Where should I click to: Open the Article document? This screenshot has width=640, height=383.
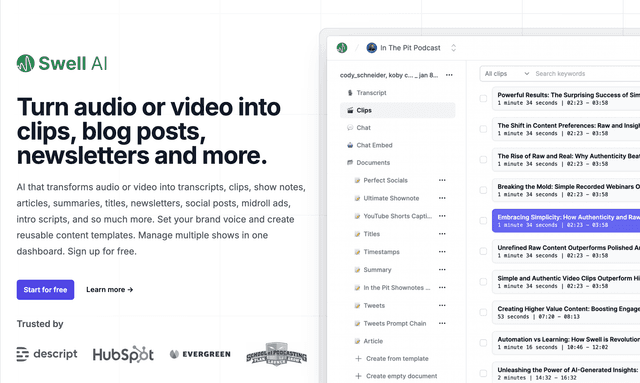pyautogui.click(x=373, y=341)
